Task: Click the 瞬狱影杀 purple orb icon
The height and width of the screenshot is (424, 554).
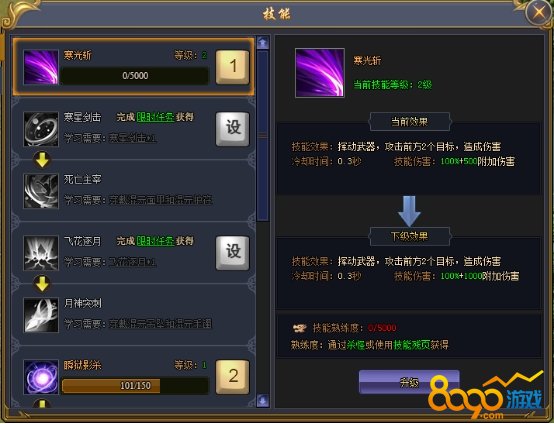Action: point(41,377)
